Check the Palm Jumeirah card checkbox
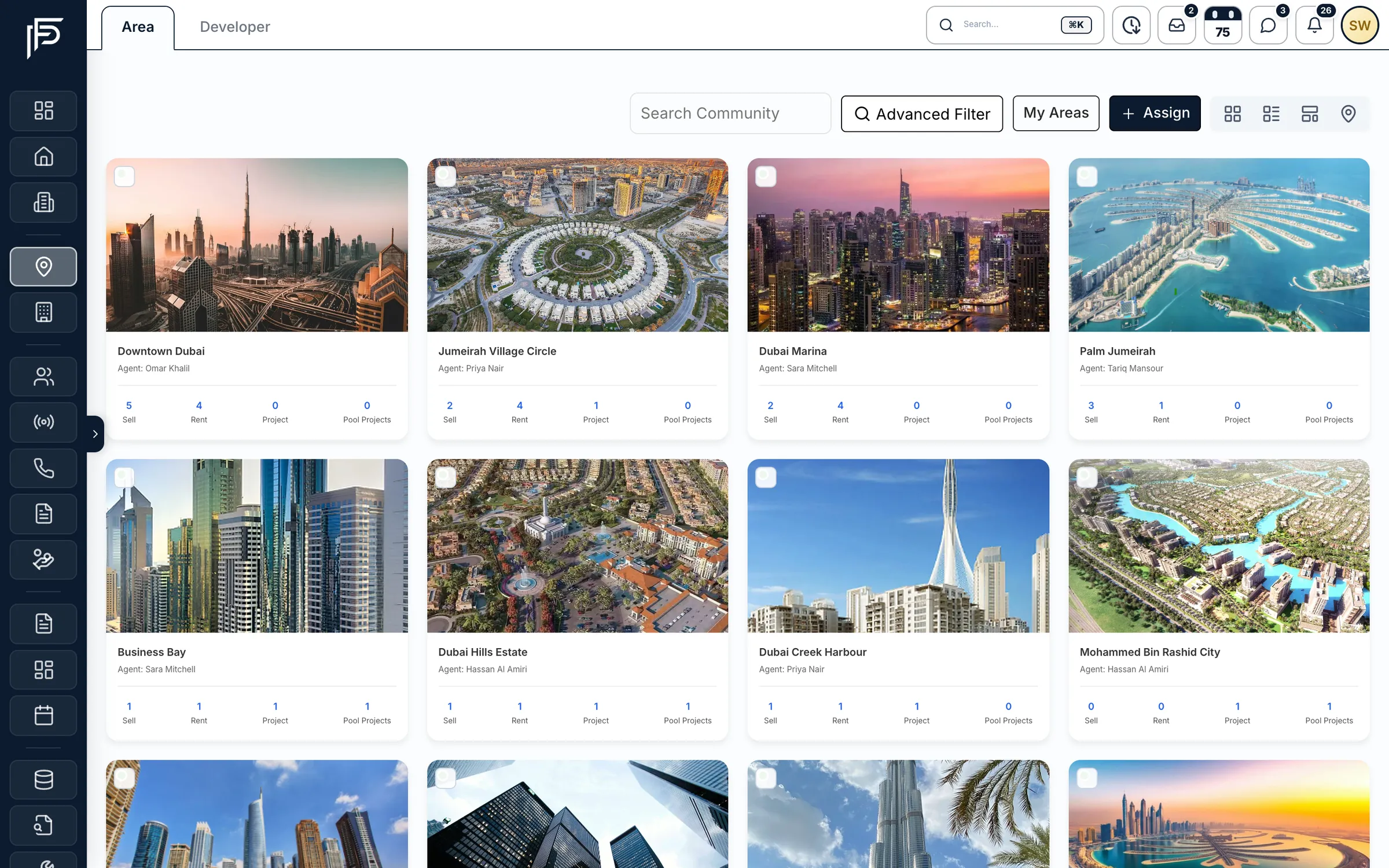Screen dimensions: 1389x868 pyautogui.click(x=1087, y=176)
